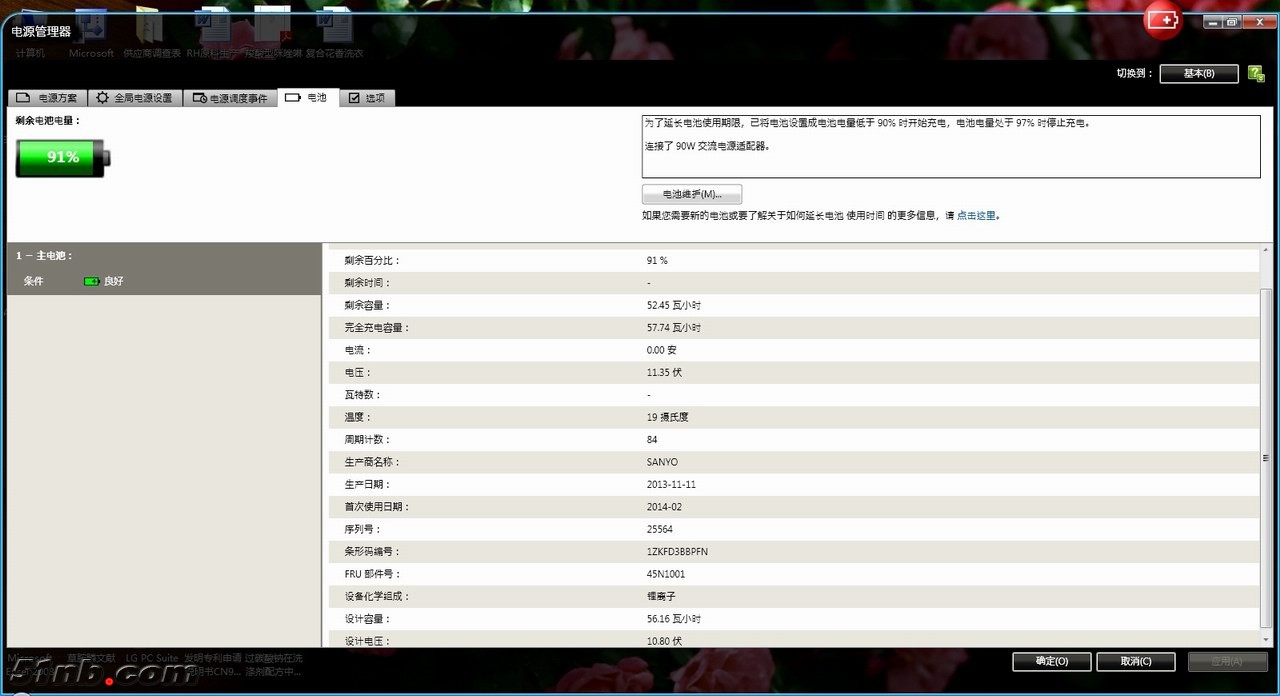Open the green help question mark icon

[x=1255, y=74]
